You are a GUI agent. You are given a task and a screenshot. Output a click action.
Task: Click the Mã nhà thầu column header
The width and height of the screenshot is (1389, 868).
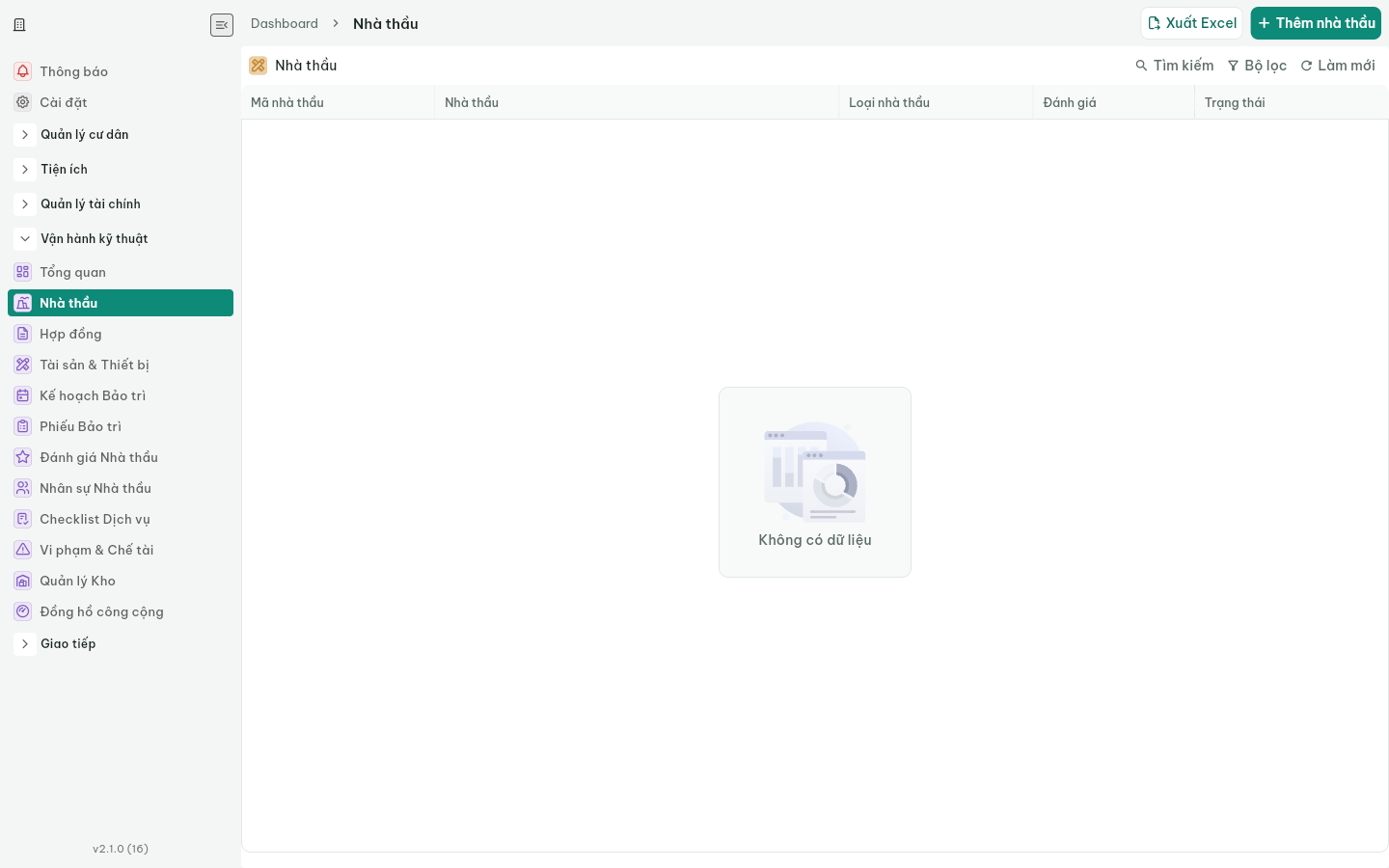pyautogui.click(x=338, y=102)
